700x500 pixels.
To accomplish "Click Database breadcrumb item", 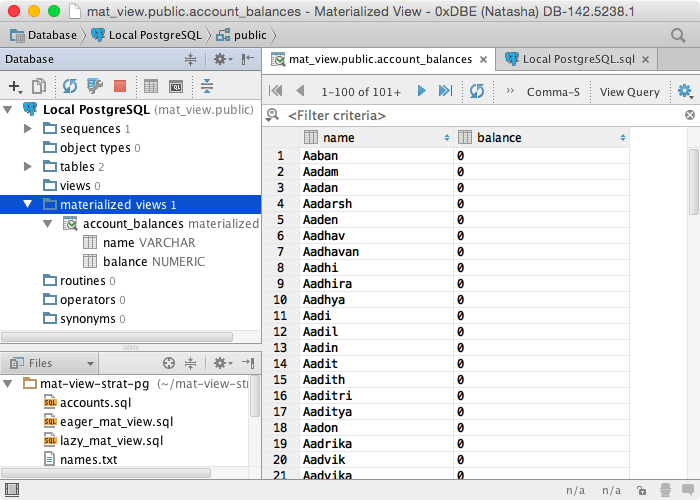I will tap(43, 35).
